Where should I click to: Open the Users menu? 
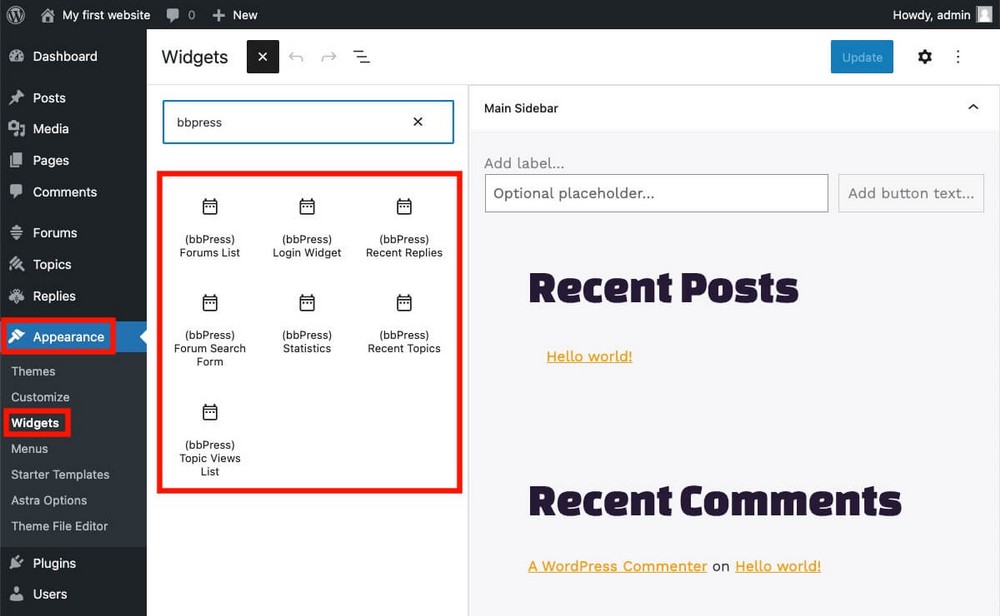50,594
